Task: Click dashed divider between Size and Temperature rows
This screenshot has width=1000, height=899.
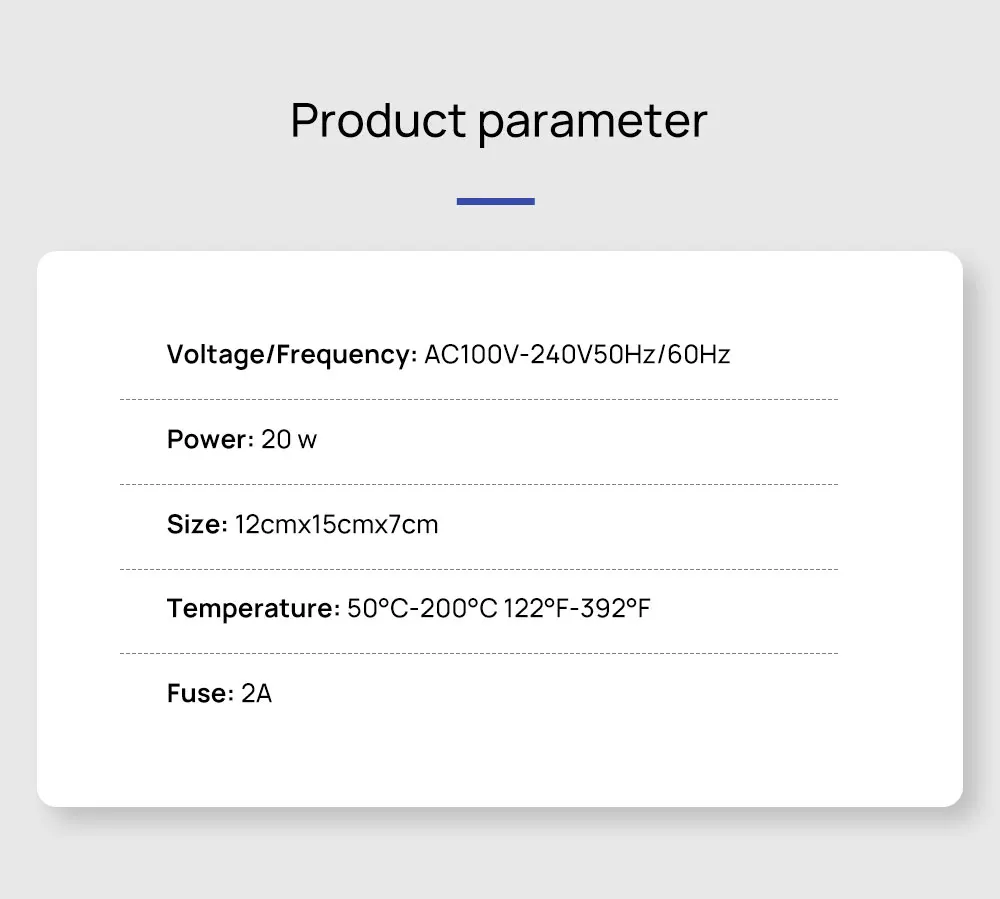Action: tap(478, 569)
